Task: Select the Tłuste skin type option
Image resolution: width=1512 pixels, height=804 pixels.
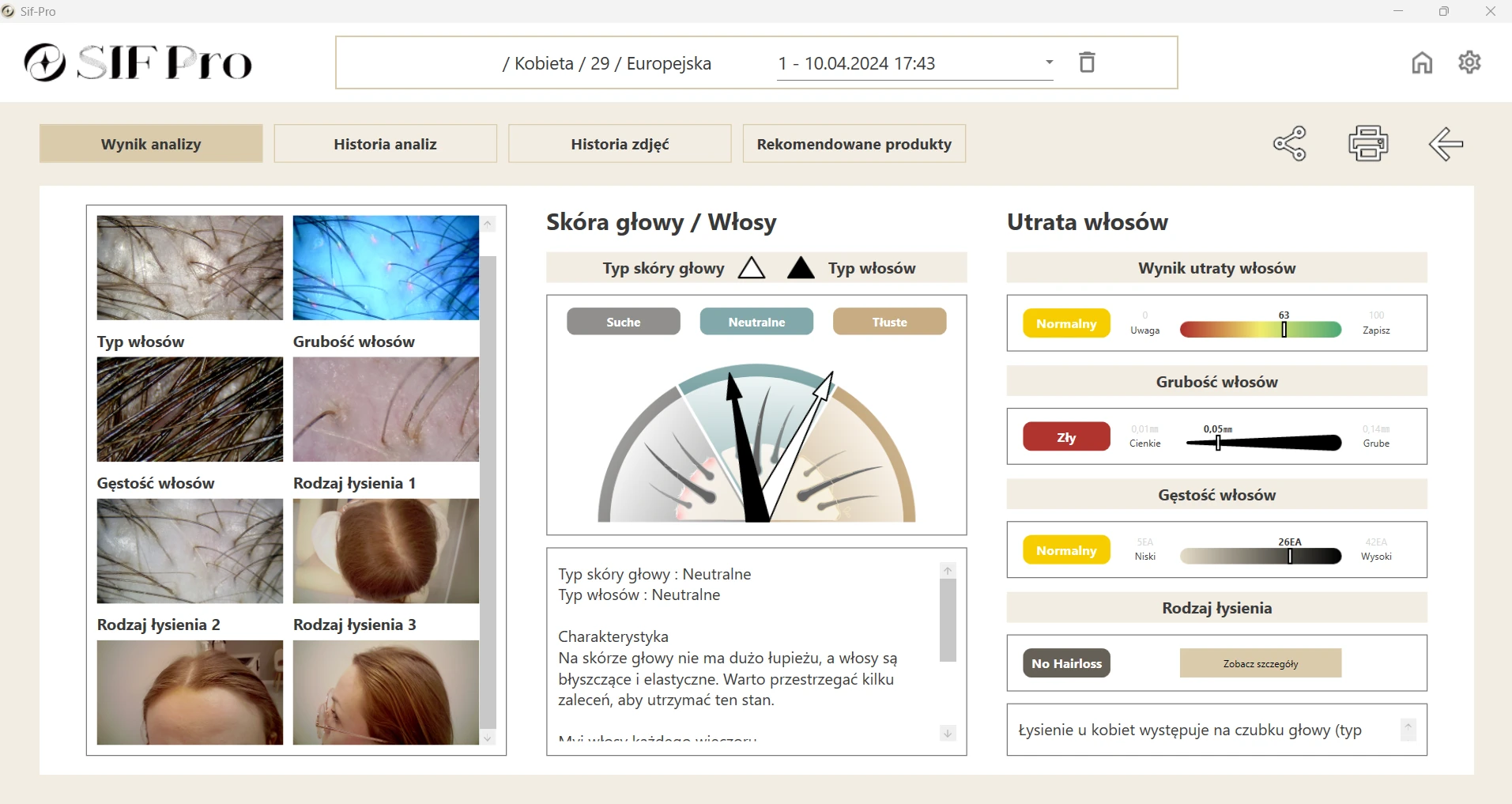Action: pyautogui.click(x=889, y=322)
